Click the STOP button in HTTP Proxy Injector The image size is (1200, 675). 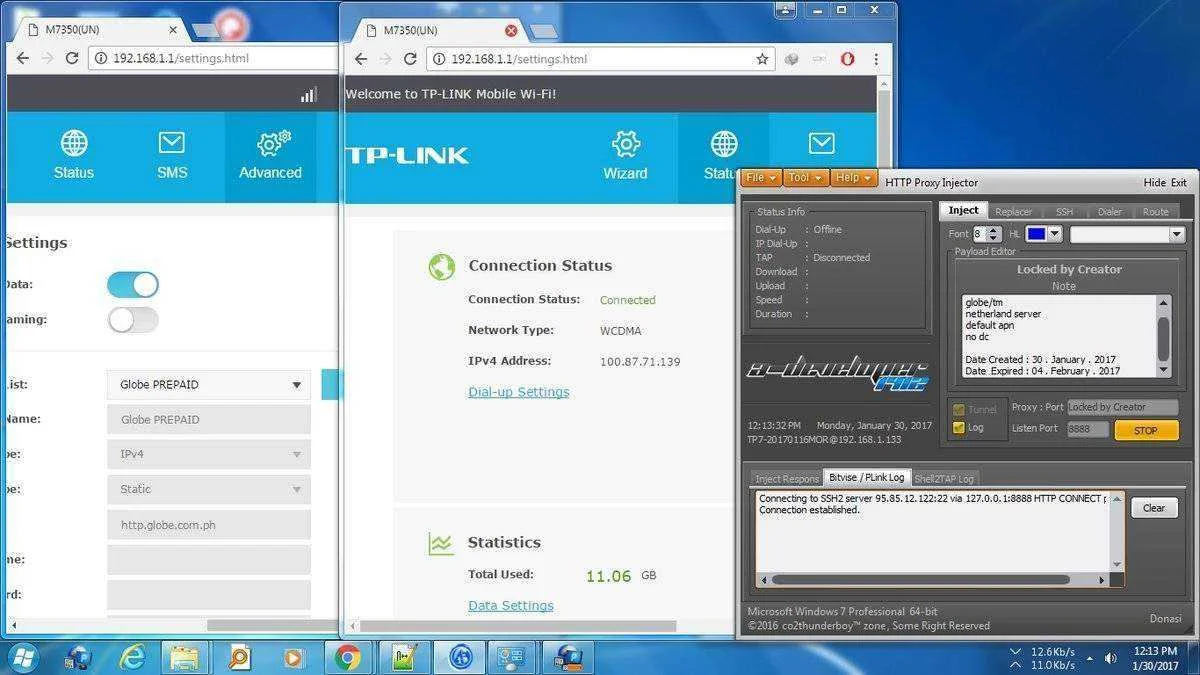coord(1146,431)
